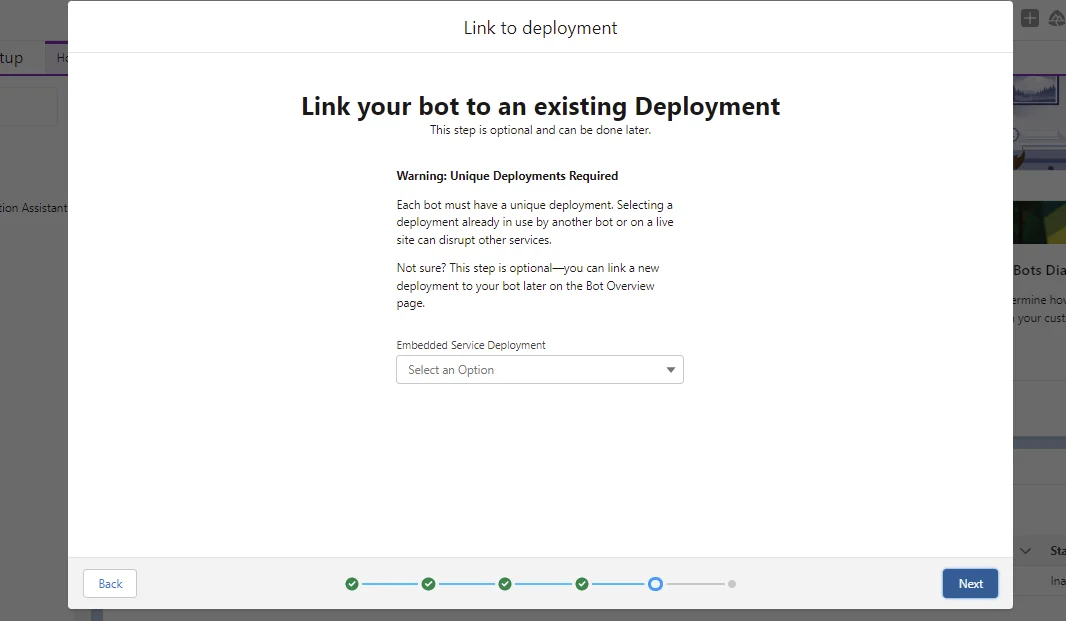Viewport: 1066px width, 621px height.
Task: Click the second completed step checkmark
Action: click(428, 583)
